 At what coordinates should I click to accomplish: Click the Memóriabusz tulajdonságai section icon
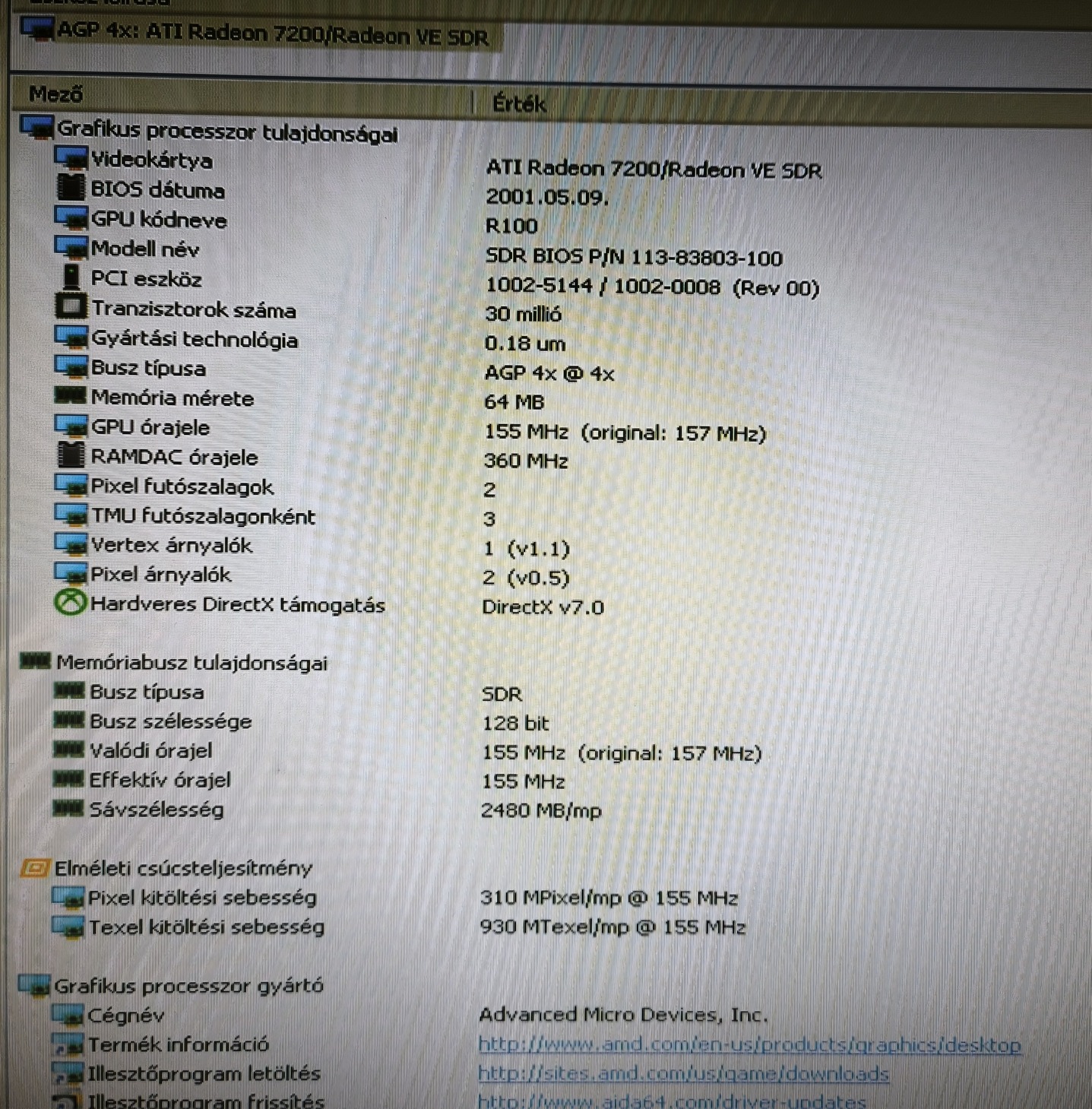35,661
